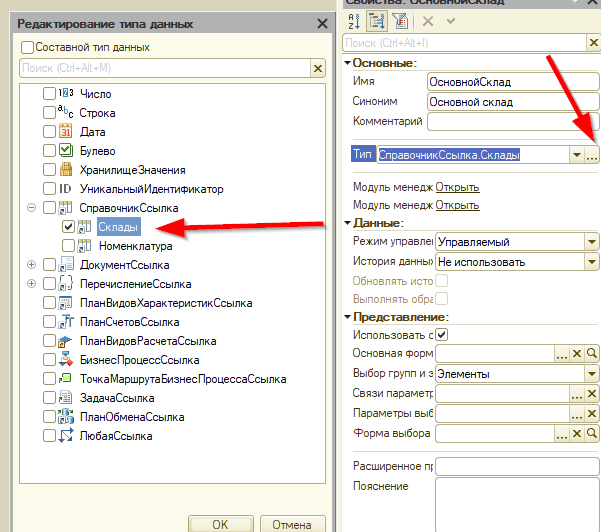Open Форма выбора with the magnifier icon
This screenshot has width=601, height=532.
click(x=591, y=433)
